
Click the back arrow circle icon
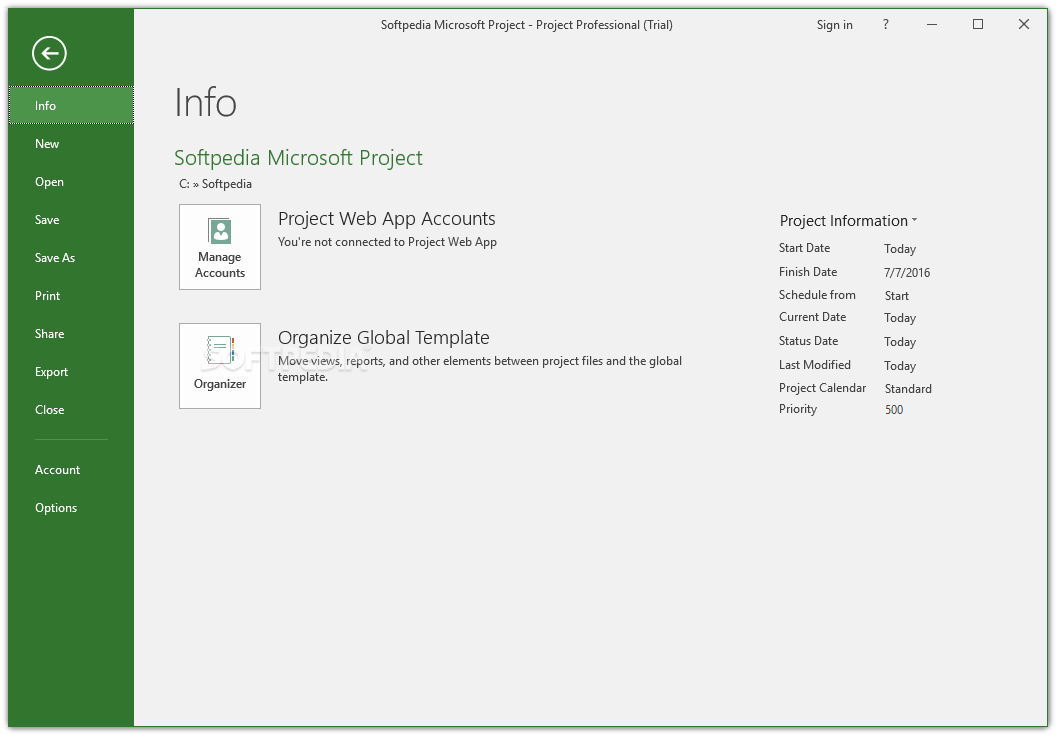coord(49,53)
